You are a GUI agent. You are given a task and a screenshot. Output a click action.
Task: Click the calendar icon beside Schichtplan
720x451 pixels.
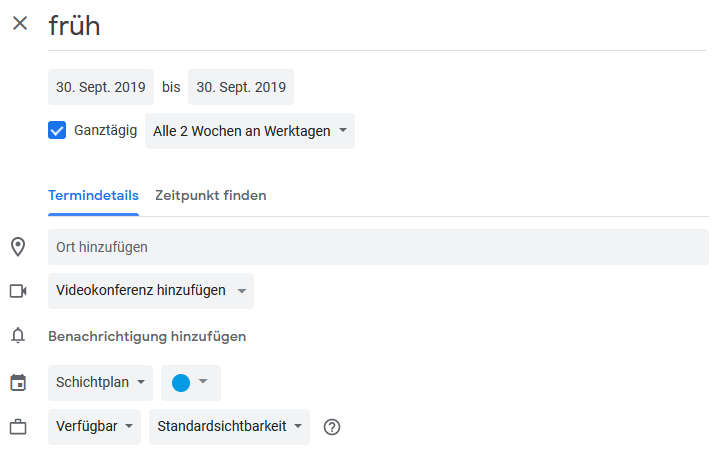click(18, 383)
